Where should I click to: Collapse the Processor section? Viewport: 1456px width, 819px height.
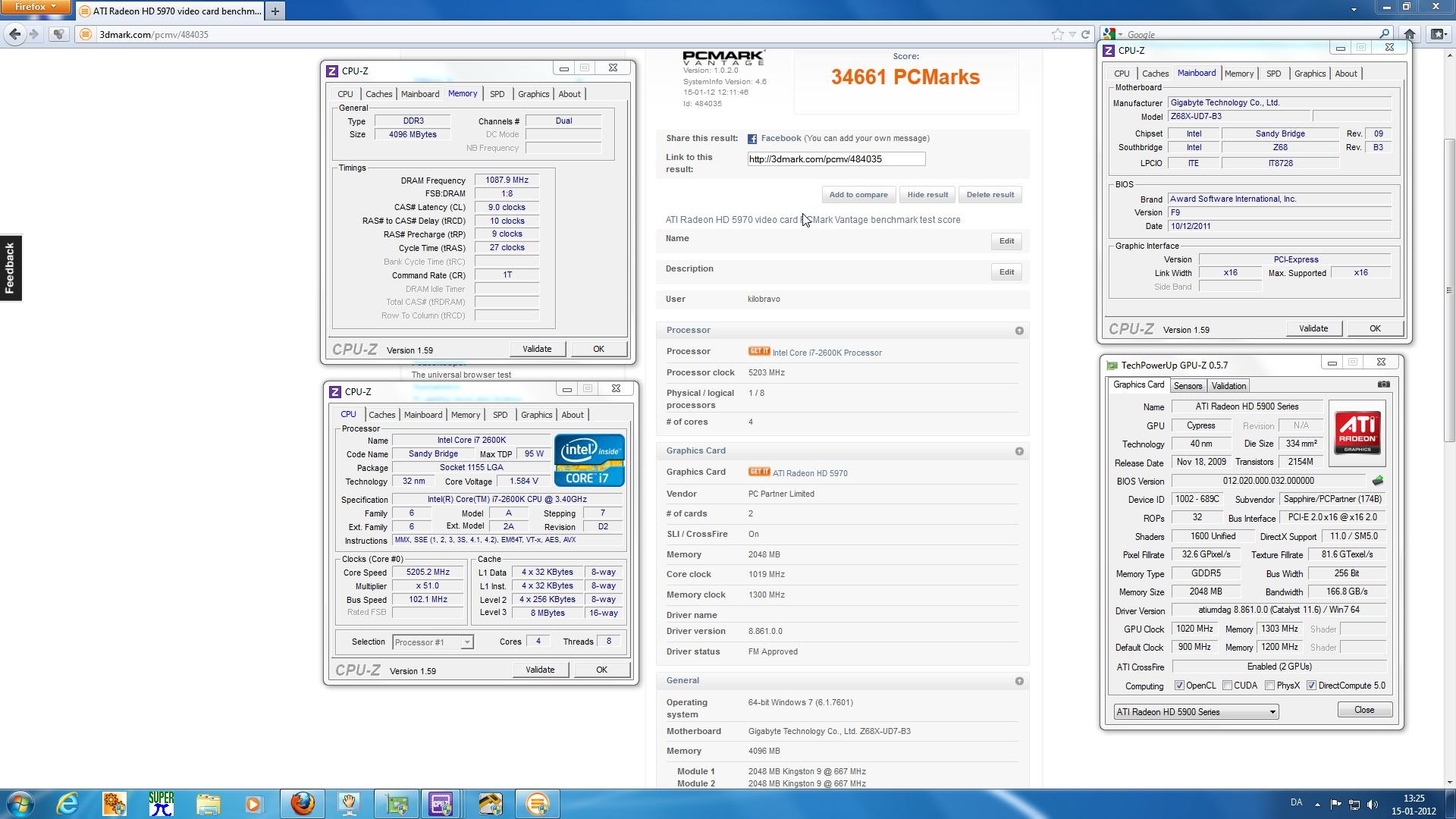(x=1019, y=331)
